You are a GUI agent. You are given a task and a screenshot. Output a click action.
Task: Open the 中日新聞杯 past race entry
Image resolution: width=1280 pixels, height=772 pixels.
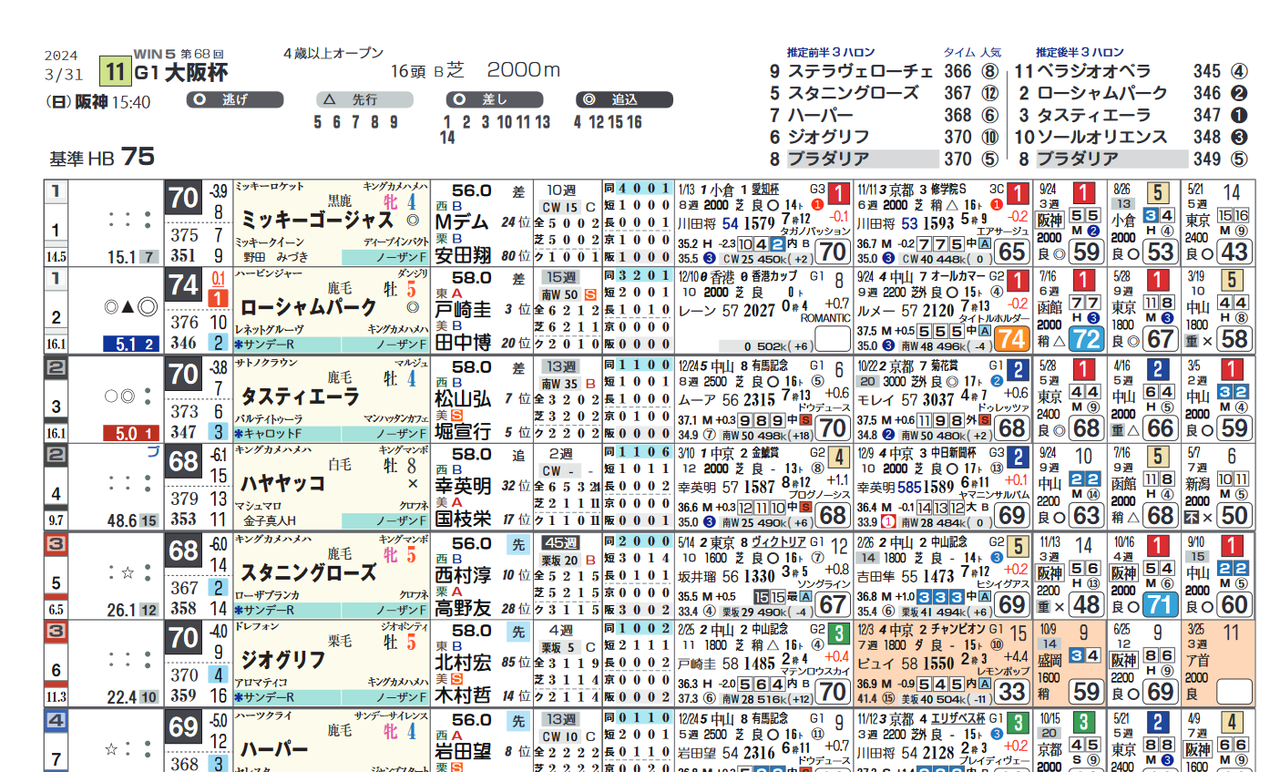(x=953, y=452)
